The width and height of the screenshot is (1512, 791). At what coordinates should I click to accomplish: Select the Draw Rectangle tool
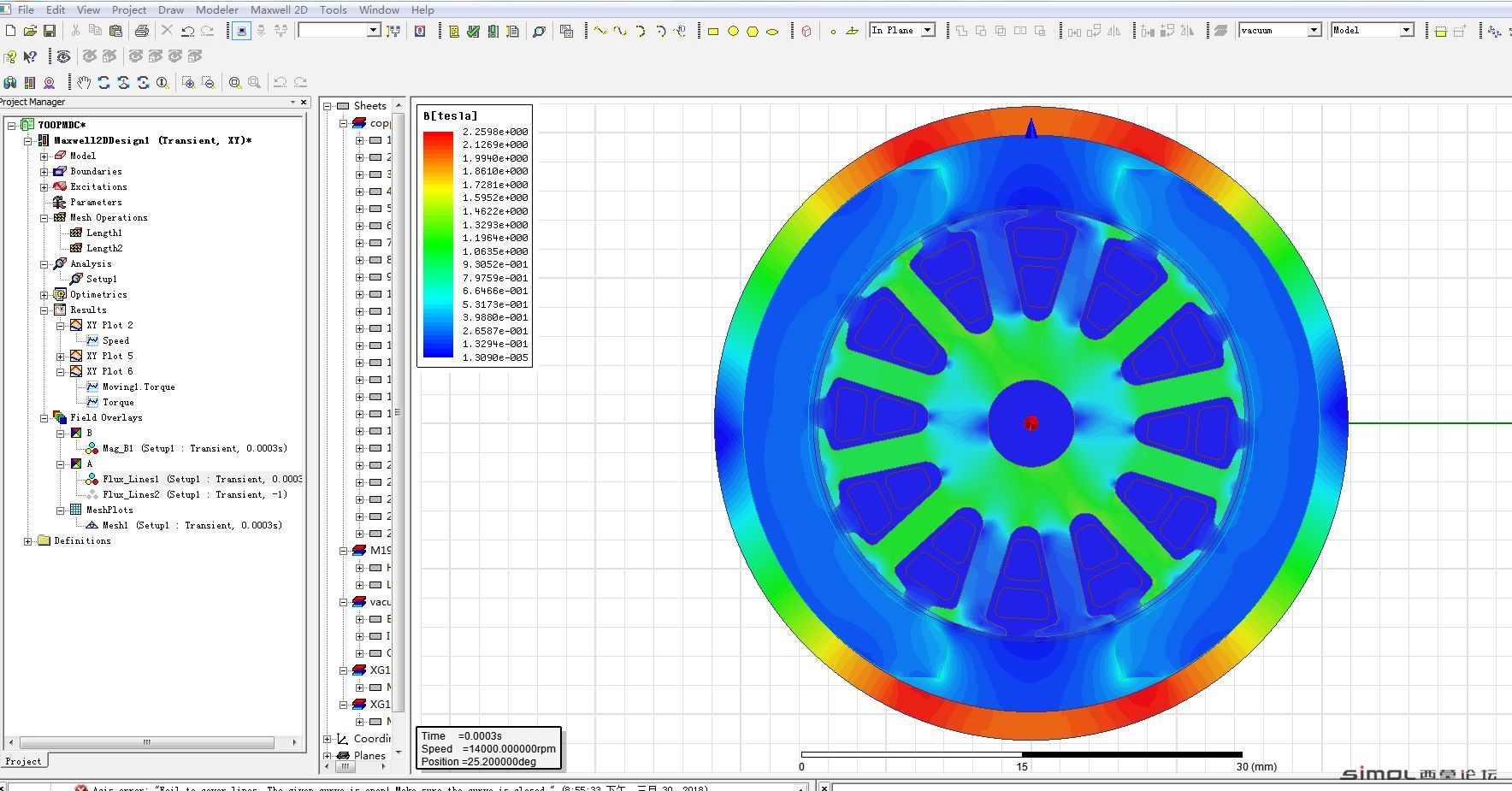coord(712,31)
